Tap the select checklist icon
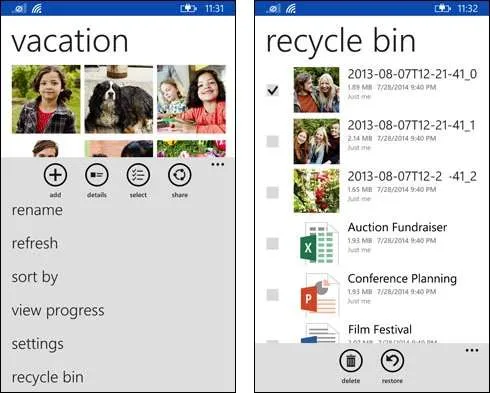 pos(138,175)
